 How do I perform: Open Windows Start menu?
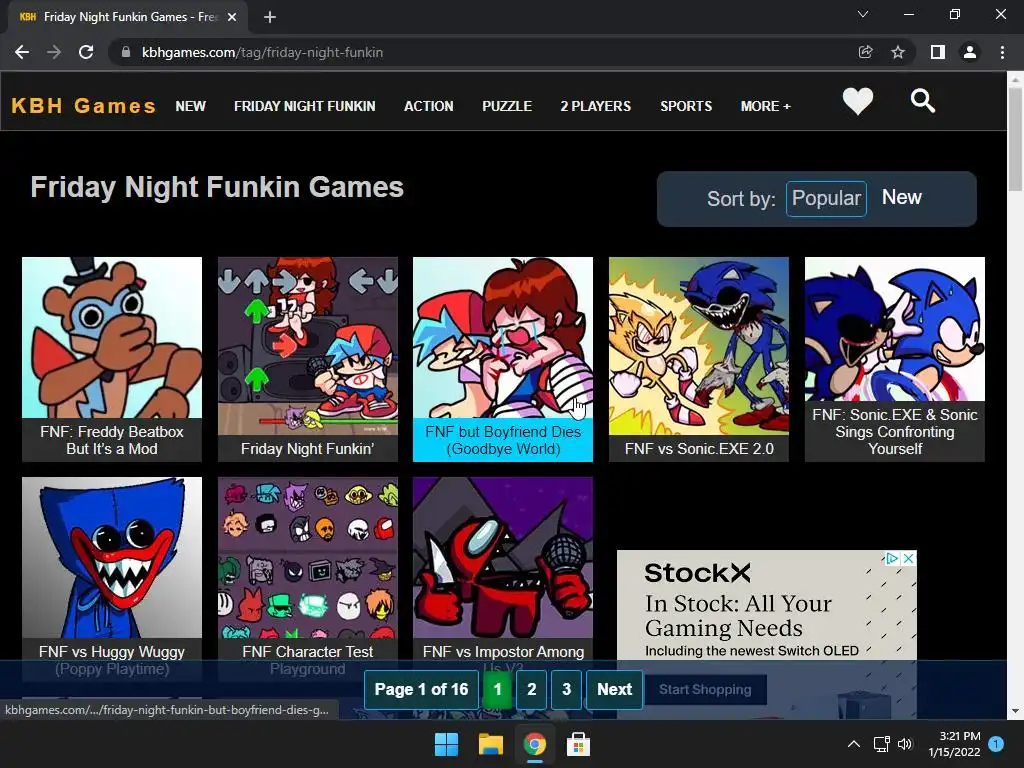pos(447,744)
